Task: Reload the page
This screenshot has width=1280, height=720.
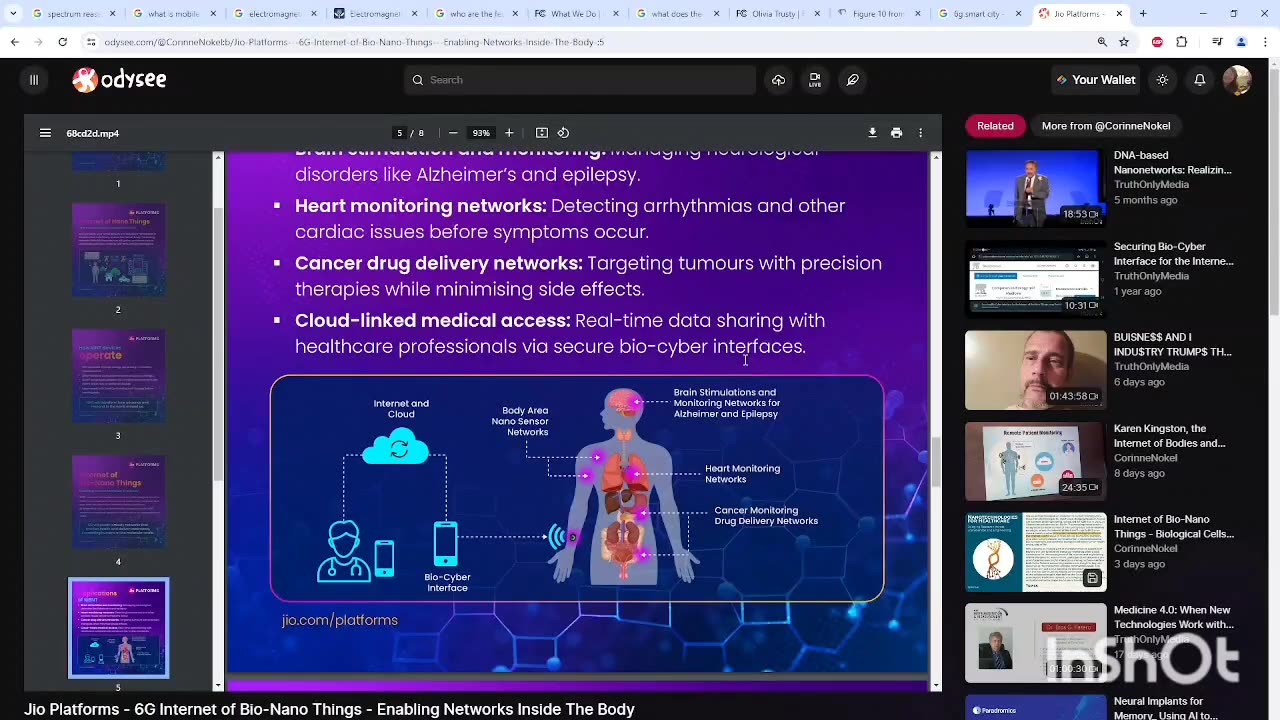Action: (x=62, y=42)
